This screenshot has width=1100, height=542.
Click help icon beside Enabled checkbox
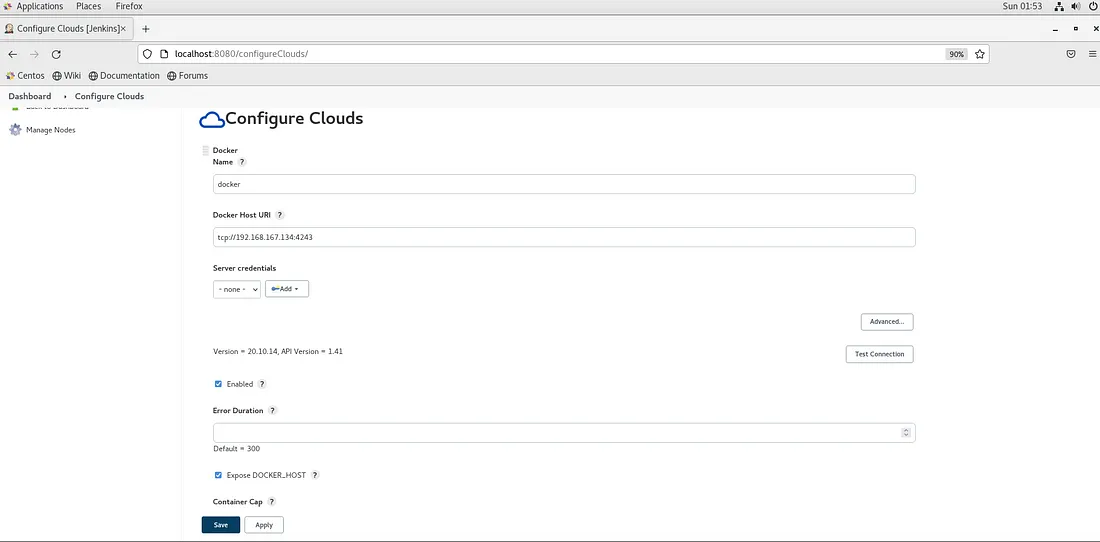pyautogui.click(x=262, y=384)
